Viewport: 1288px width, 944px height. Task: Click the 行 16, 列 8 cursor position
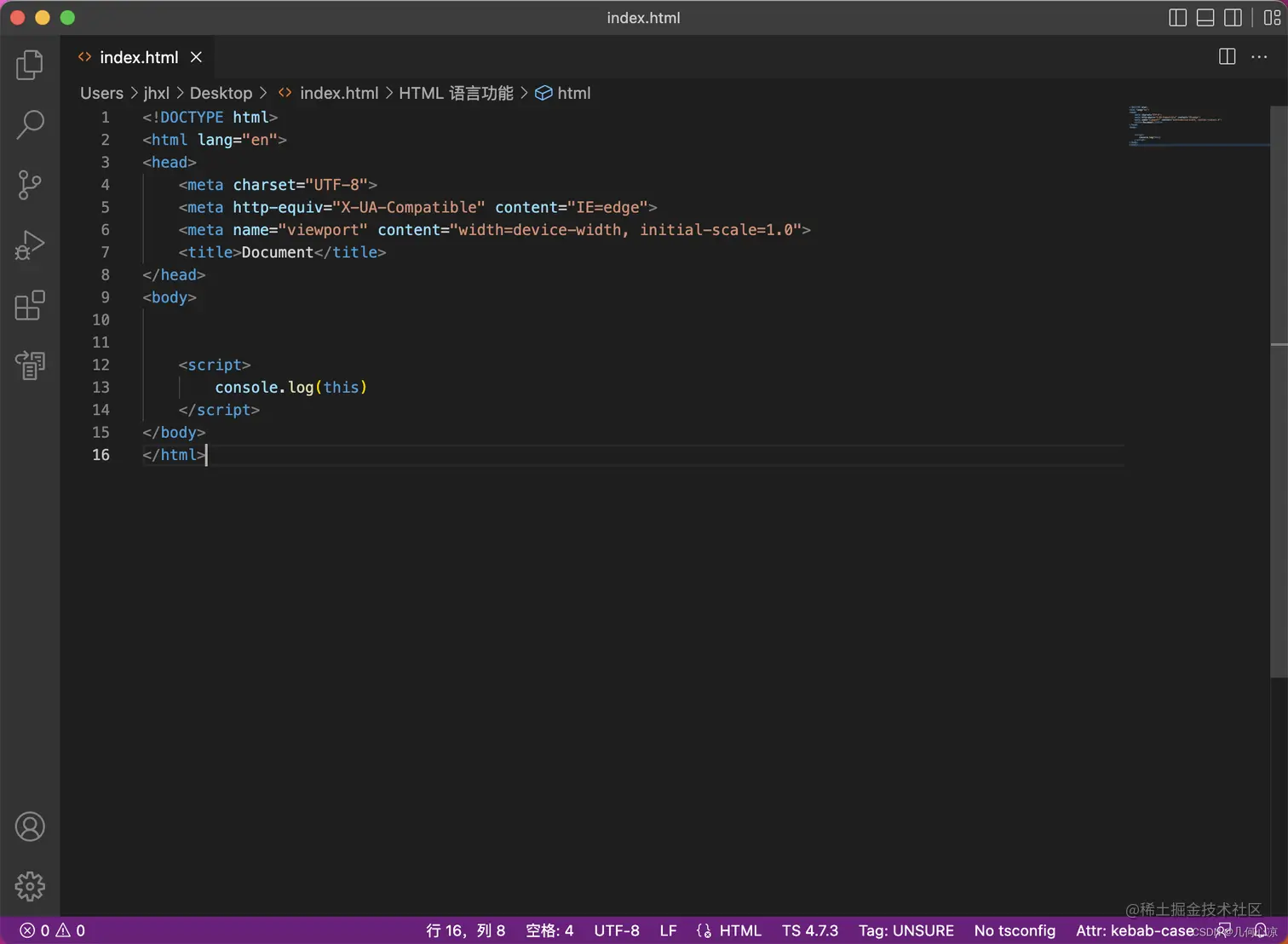point(466,930)
